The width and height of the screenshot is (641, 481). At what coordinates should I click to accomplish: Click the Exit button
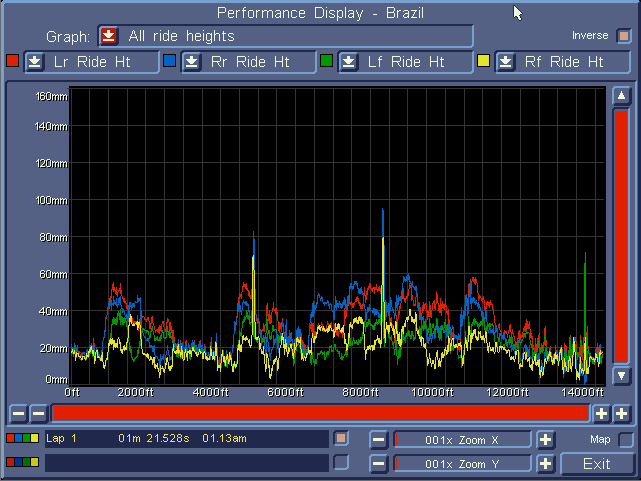click(x=597, y=464)
